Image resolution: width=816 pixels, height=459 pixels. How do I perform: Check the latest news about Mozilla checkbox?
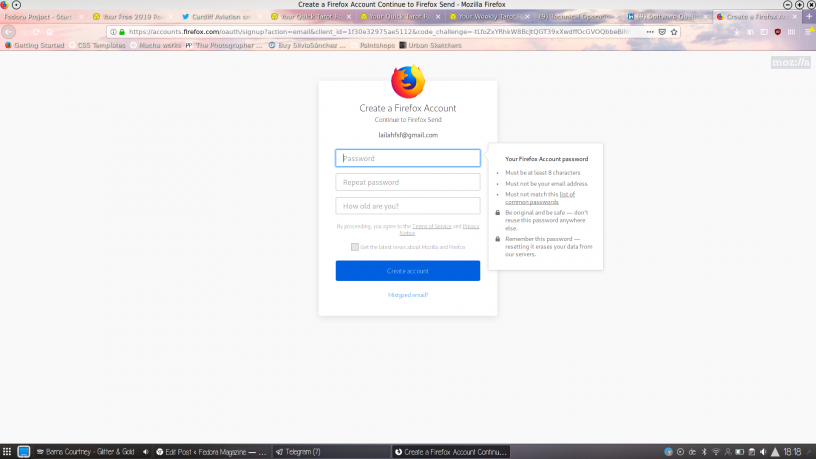[x=355, y=246]
